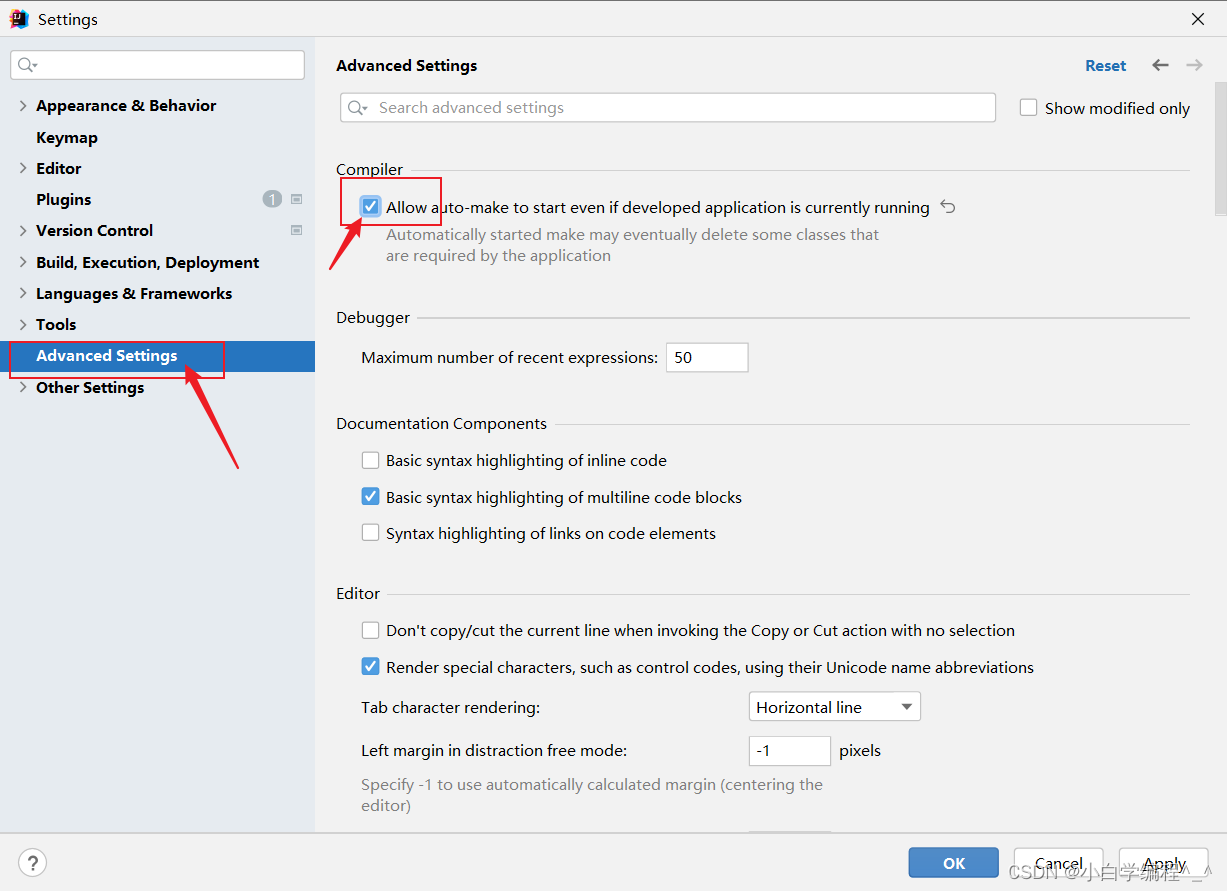
Task: Expand the Tools settings node
Action: click(23, 324)
